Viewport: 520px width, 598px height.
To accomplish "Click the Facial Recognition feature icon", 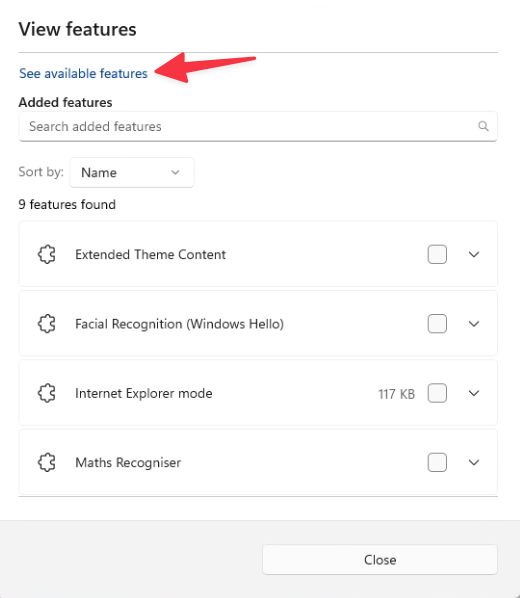I will coord(47,324).
